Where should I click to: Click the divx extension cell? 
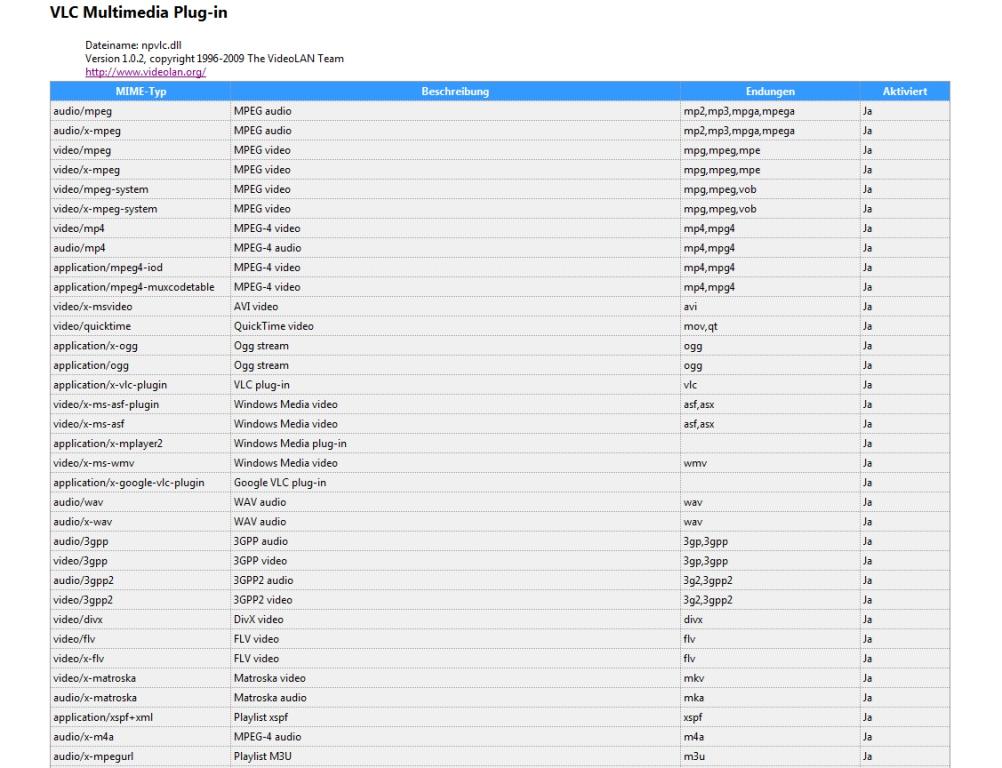[770, 620]
